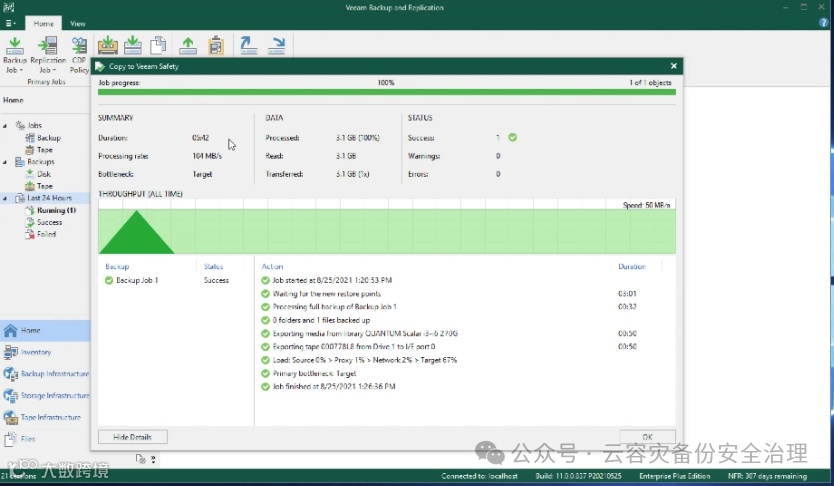
Task: Select Backup under Jobs
Action: (x=49, y=138)
